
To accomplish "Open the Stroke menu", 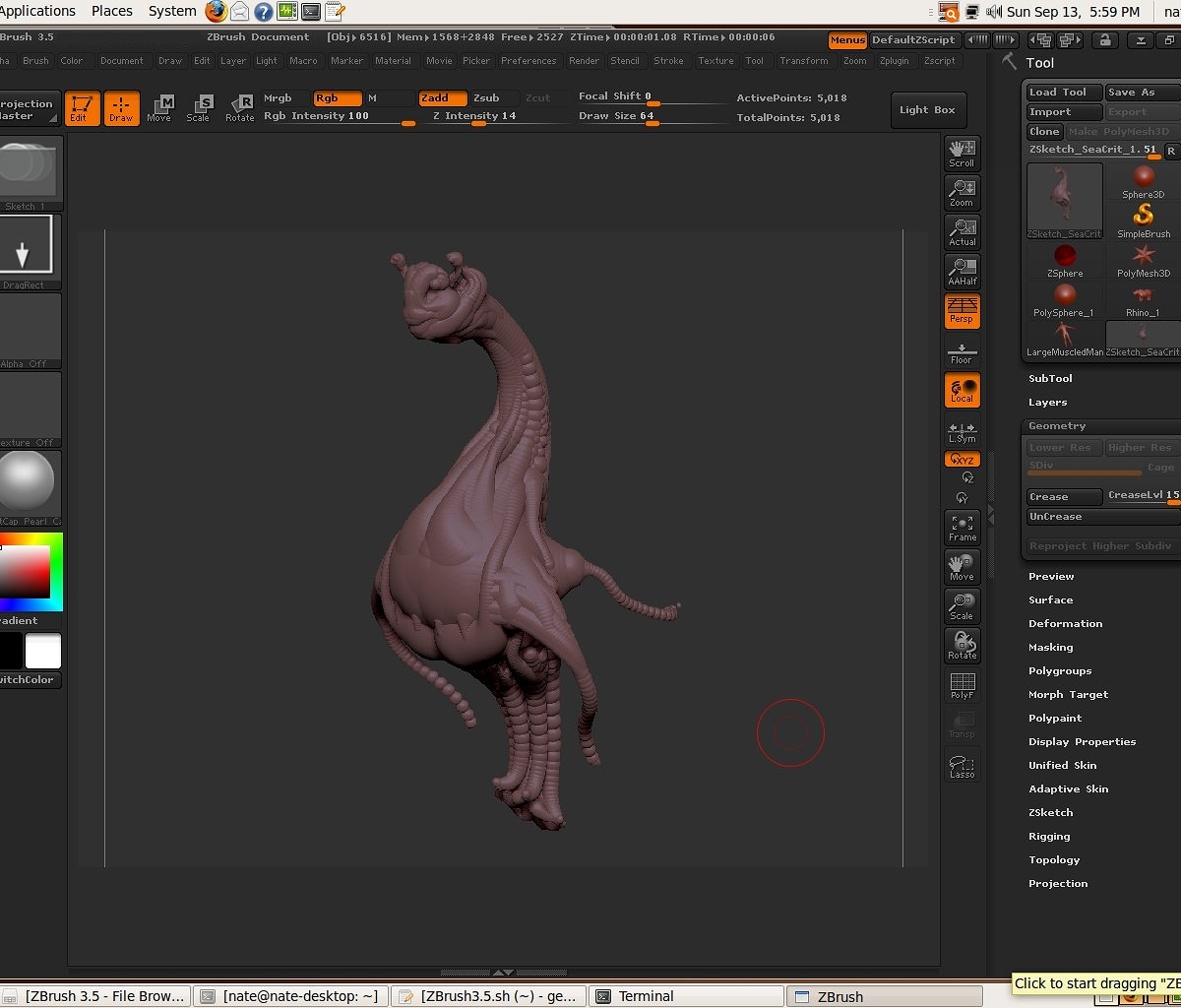I will click(x=668, y=61).
